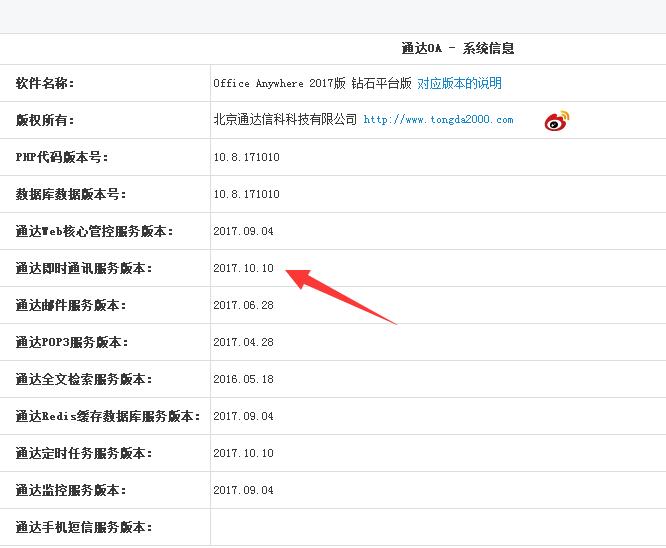666x548 pixels.
Task: Select full-text search value 2016.05.18
Action: coord(243,379)
